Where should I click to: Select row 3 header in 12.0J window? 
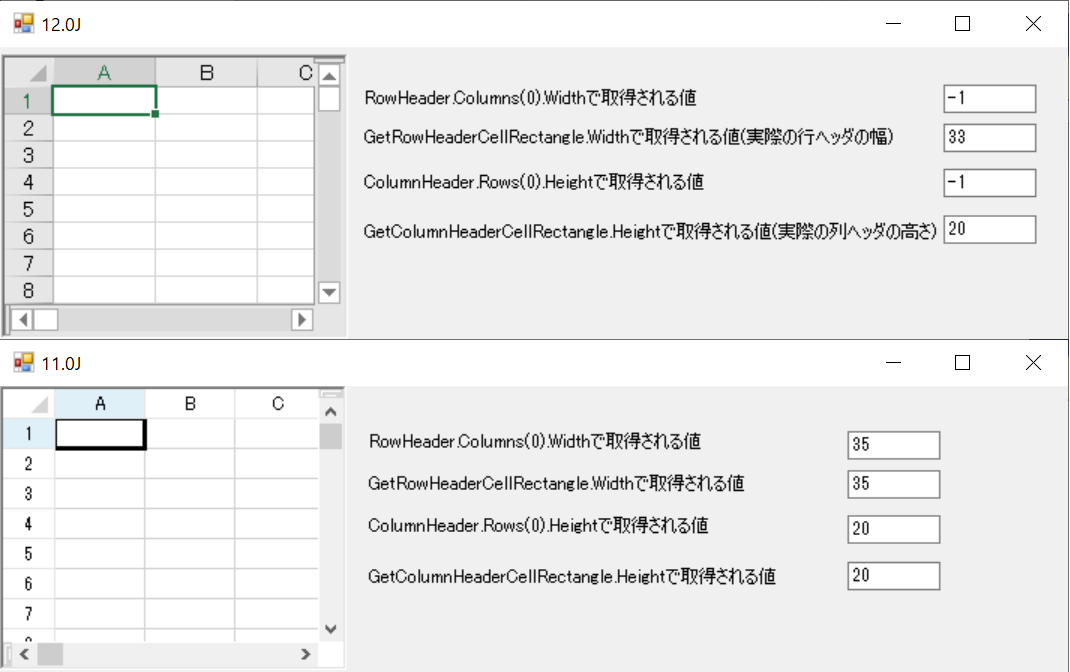click(x=29, y=155)
